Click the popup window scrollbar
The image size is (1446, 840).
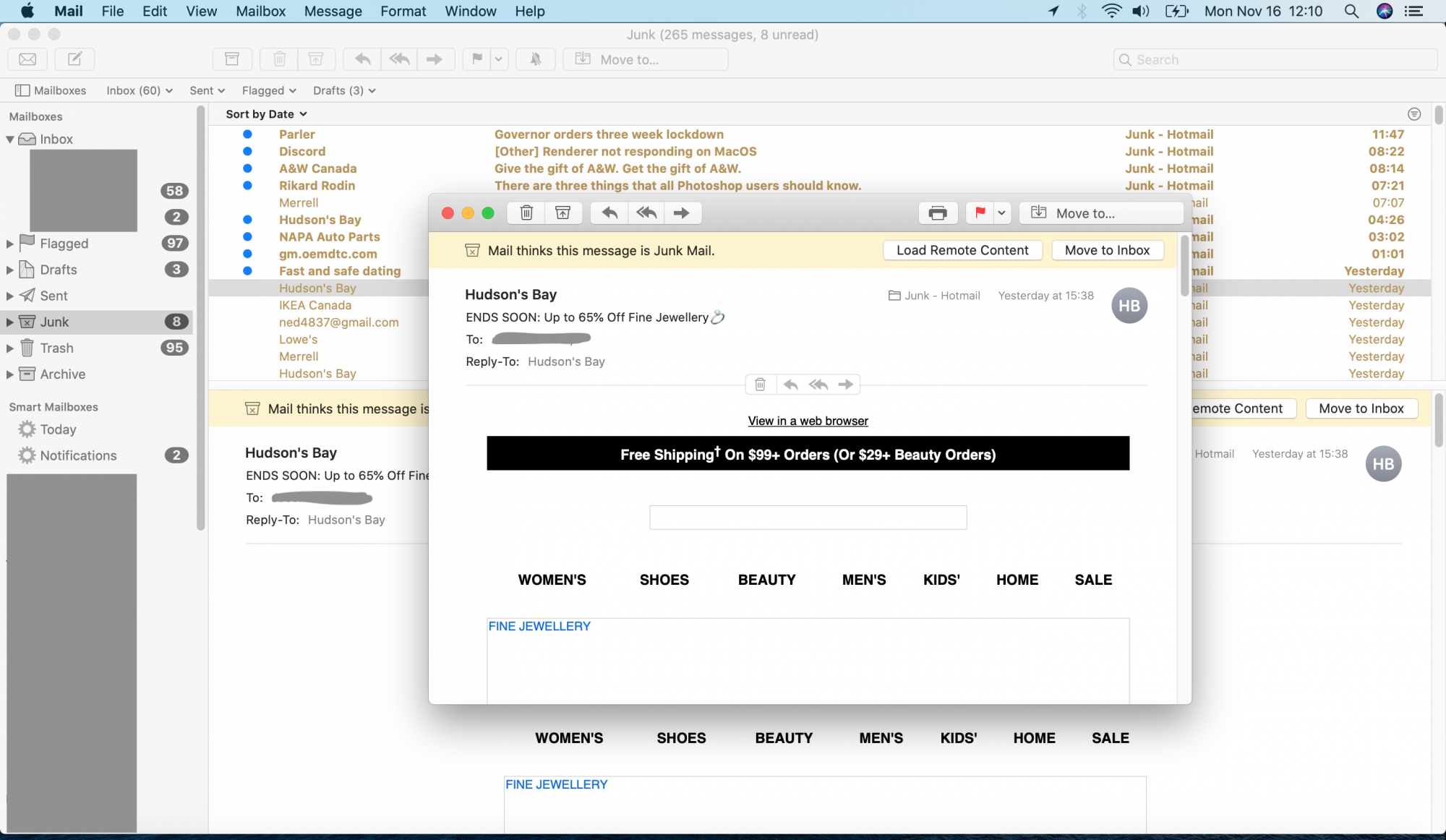[x=1184, y=265]
